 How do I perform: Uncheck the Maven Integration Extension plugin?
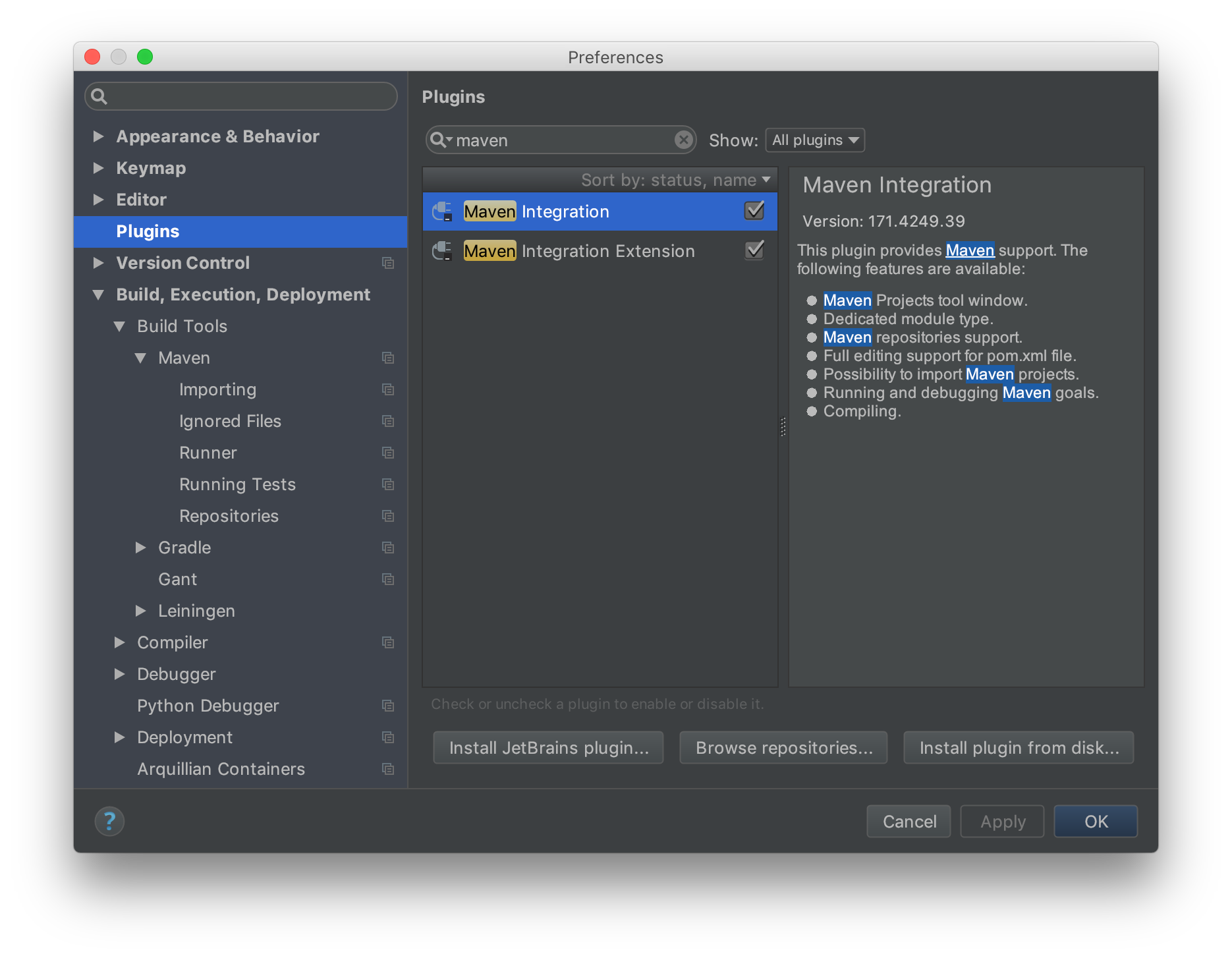click(x=754, y=250)
